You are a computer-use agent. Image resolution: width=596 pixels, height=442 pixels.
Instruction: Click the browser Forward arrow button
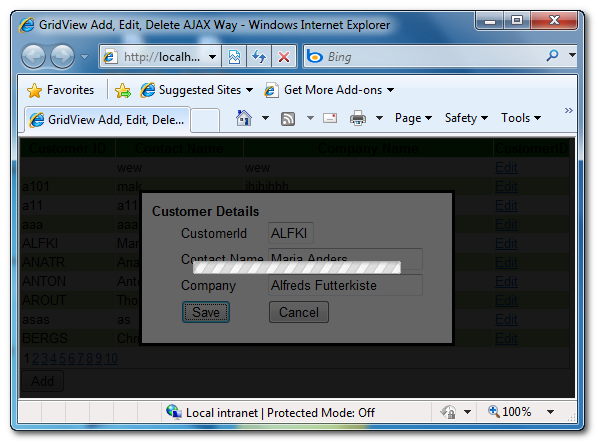pyautogui.click(x=62, y=57)
